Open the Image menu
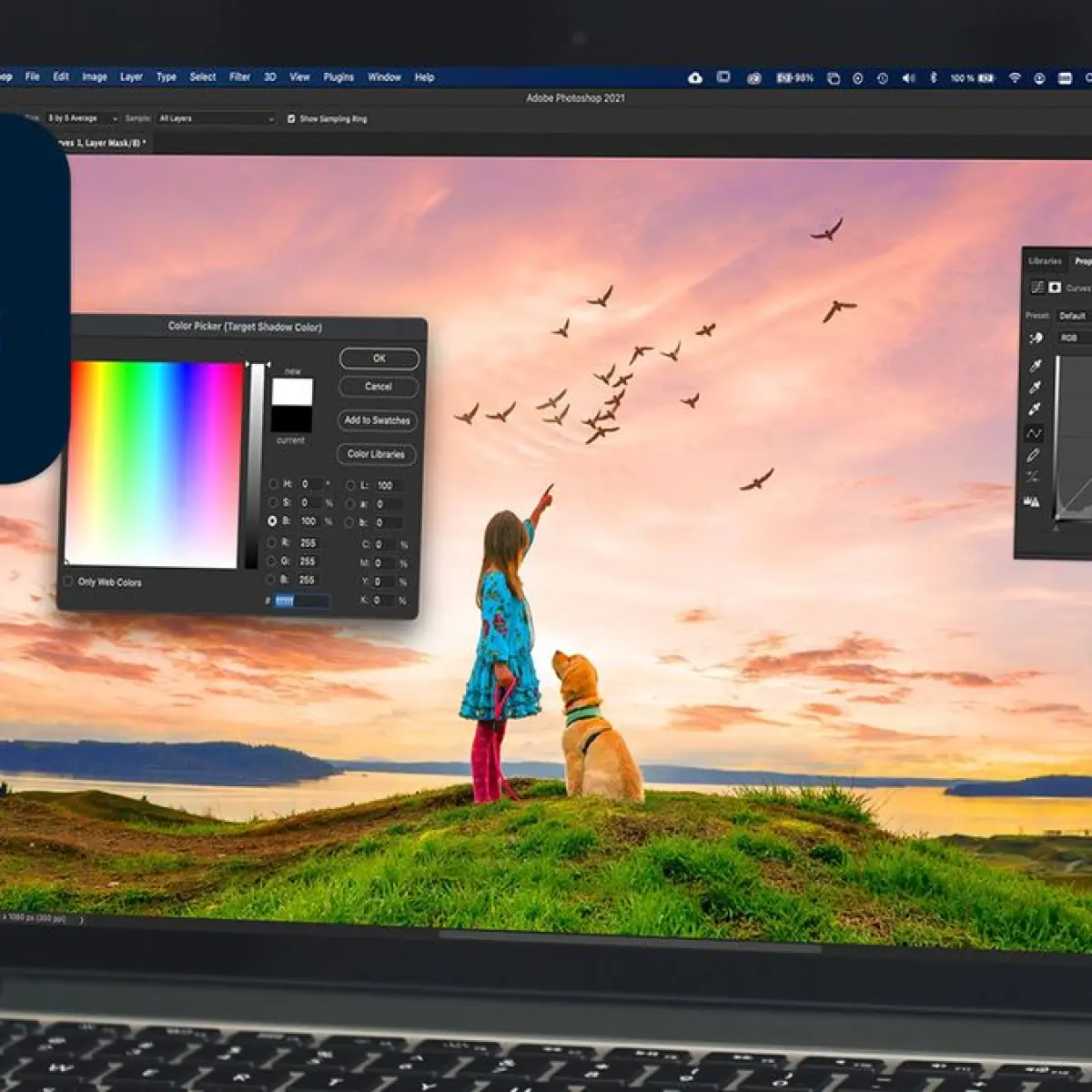 95,77
